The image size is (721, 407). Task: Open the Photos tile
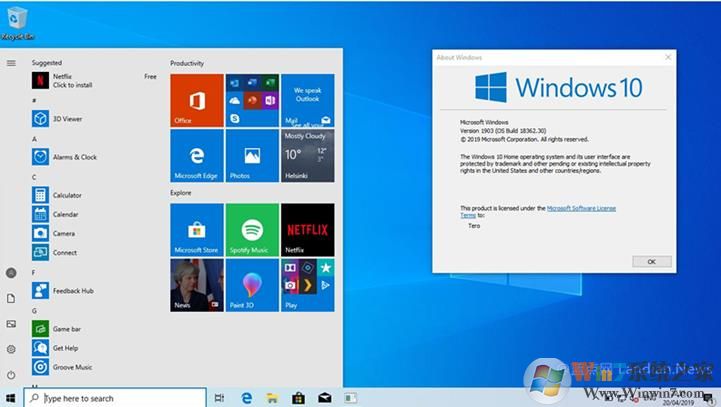[x=251, y=155]
